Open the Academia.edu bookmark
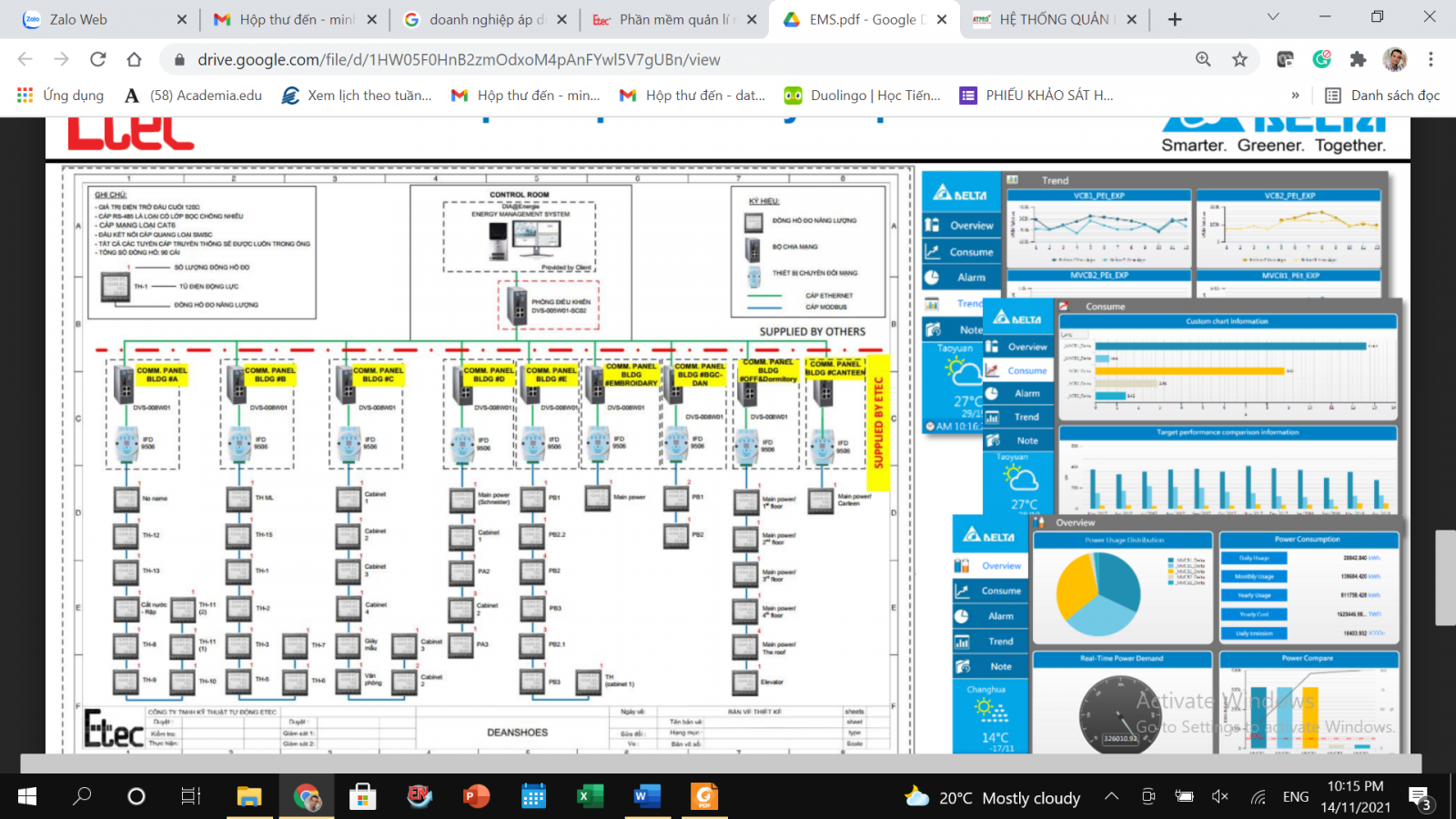1456x819 pixels. click(193, 96)
